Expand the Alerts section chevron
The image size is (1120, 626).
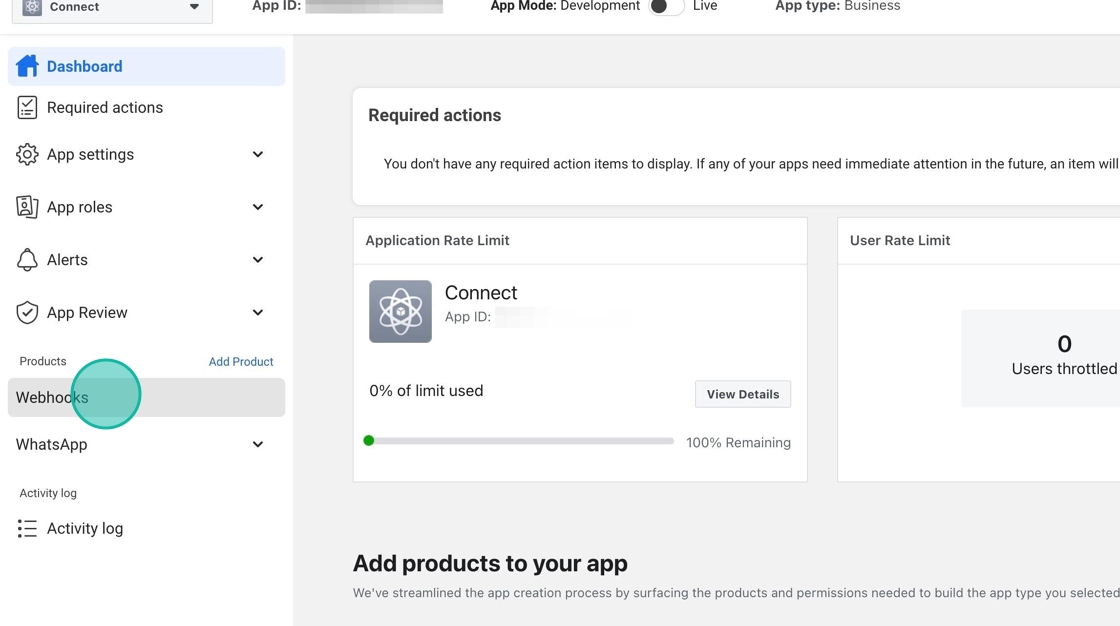coord(258,260)
